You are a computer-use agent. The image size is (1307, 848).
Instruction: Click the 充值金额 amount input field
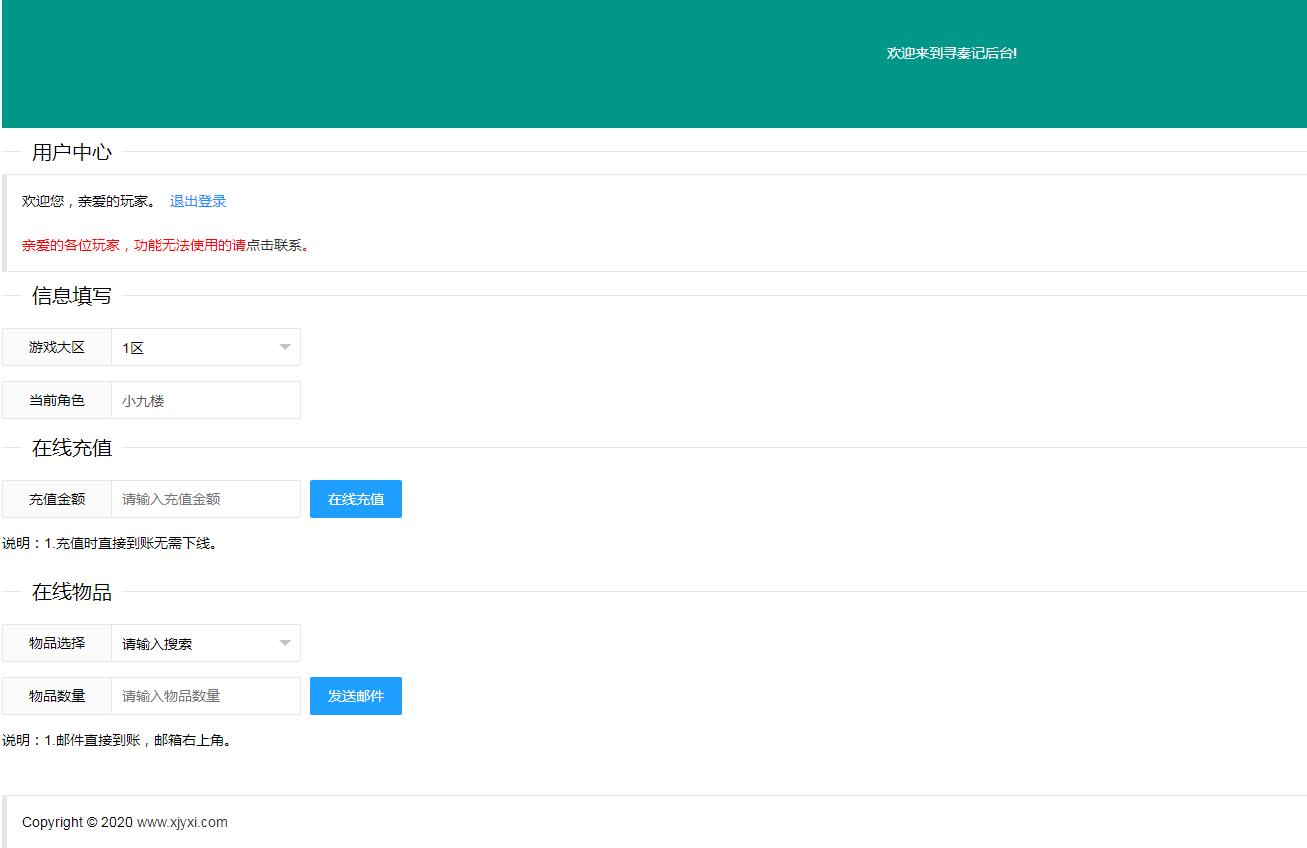[x=205, y=499]
